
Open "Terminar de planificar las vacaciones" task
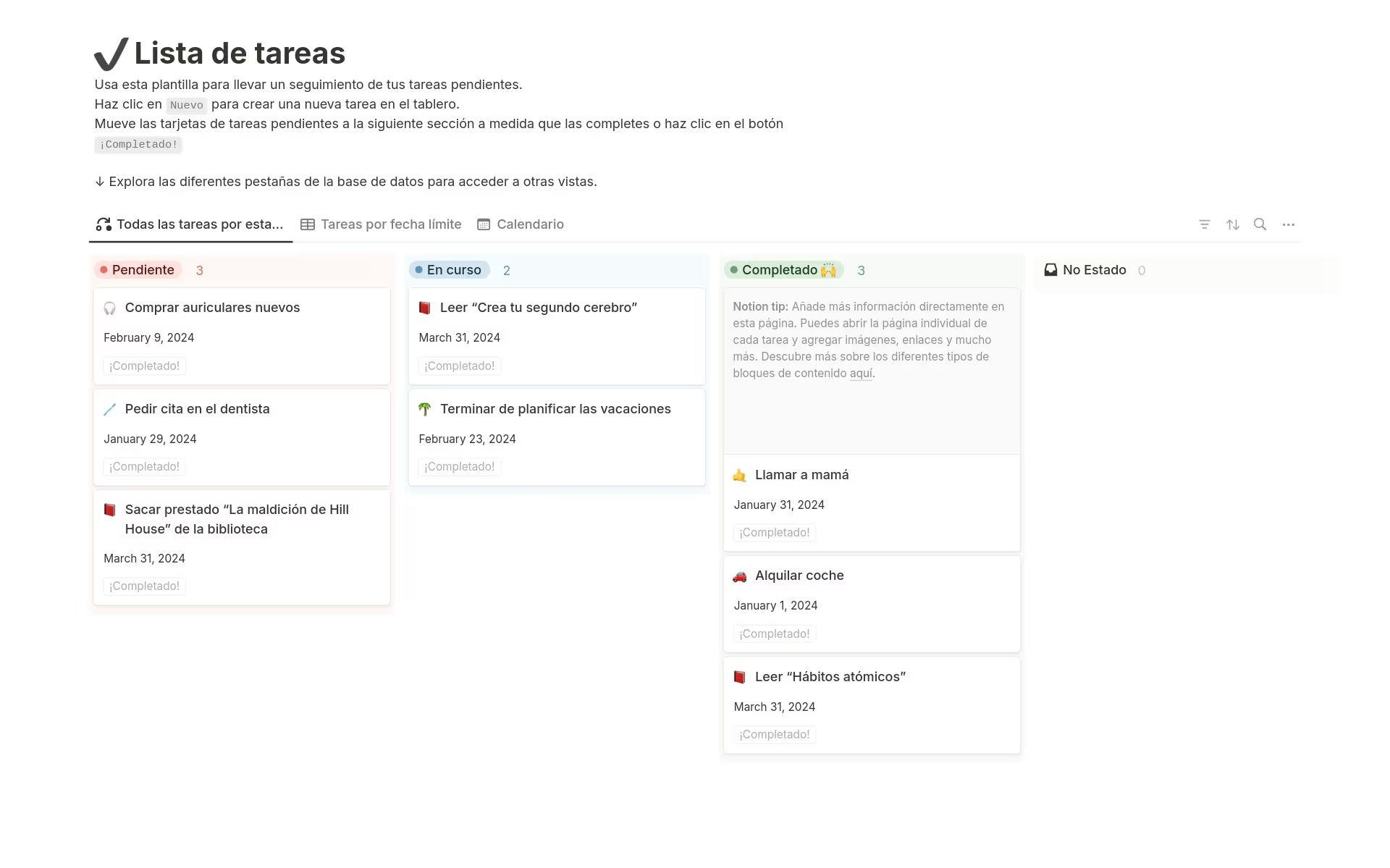tap(555, 408)
